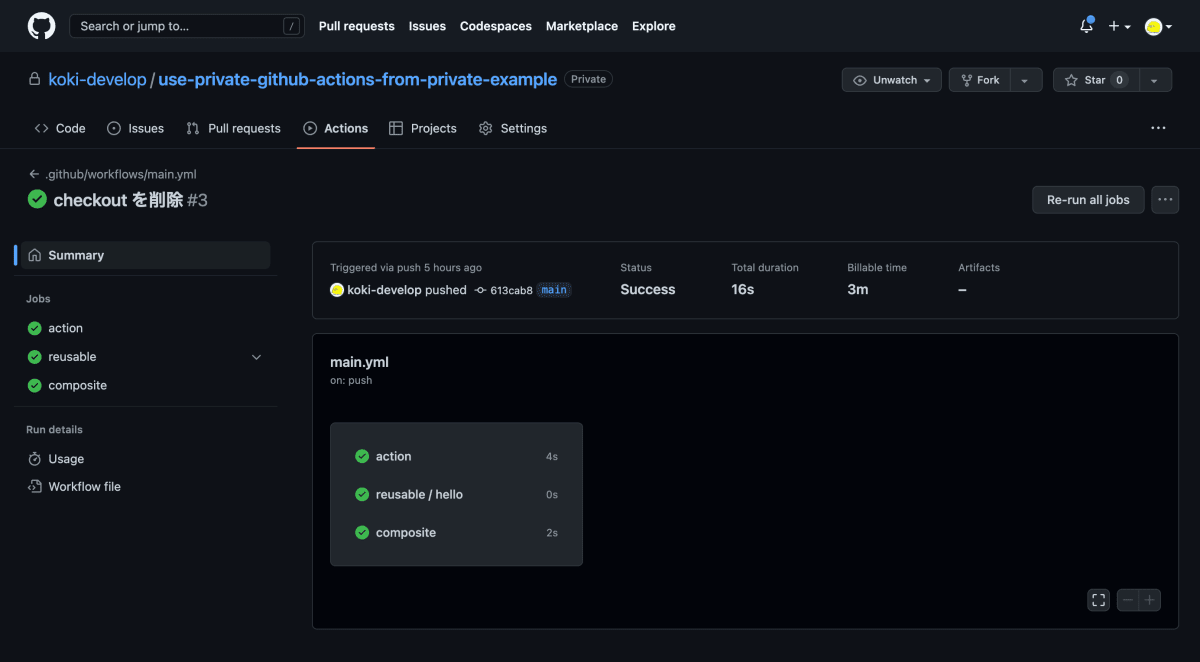
Task: Click the Success status text
Action: [648, 289]
